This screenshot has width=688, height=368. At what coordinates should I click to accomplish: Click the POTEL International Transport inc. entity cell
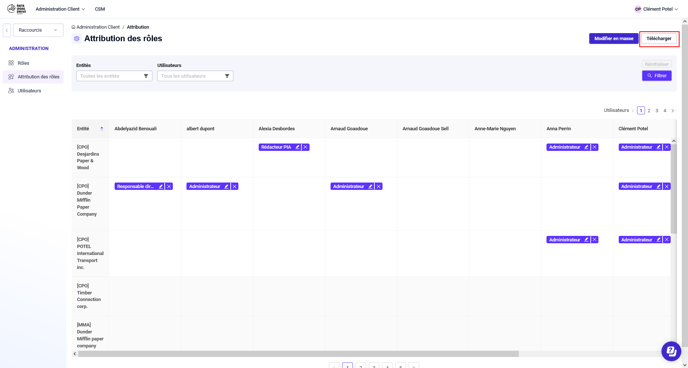point(90,254)
